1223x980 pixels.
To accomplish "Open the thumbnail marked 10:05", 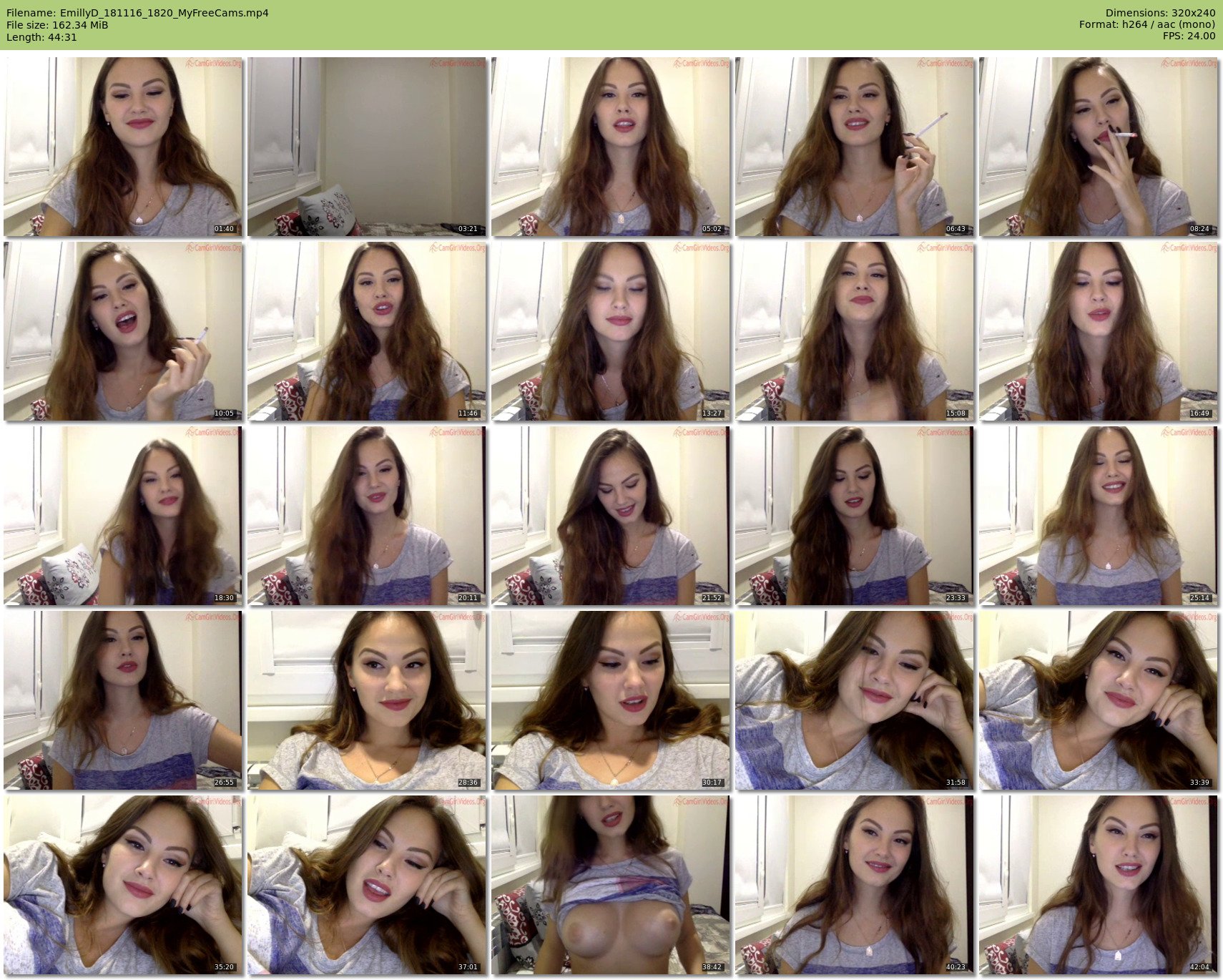I will tap(123, 331).
